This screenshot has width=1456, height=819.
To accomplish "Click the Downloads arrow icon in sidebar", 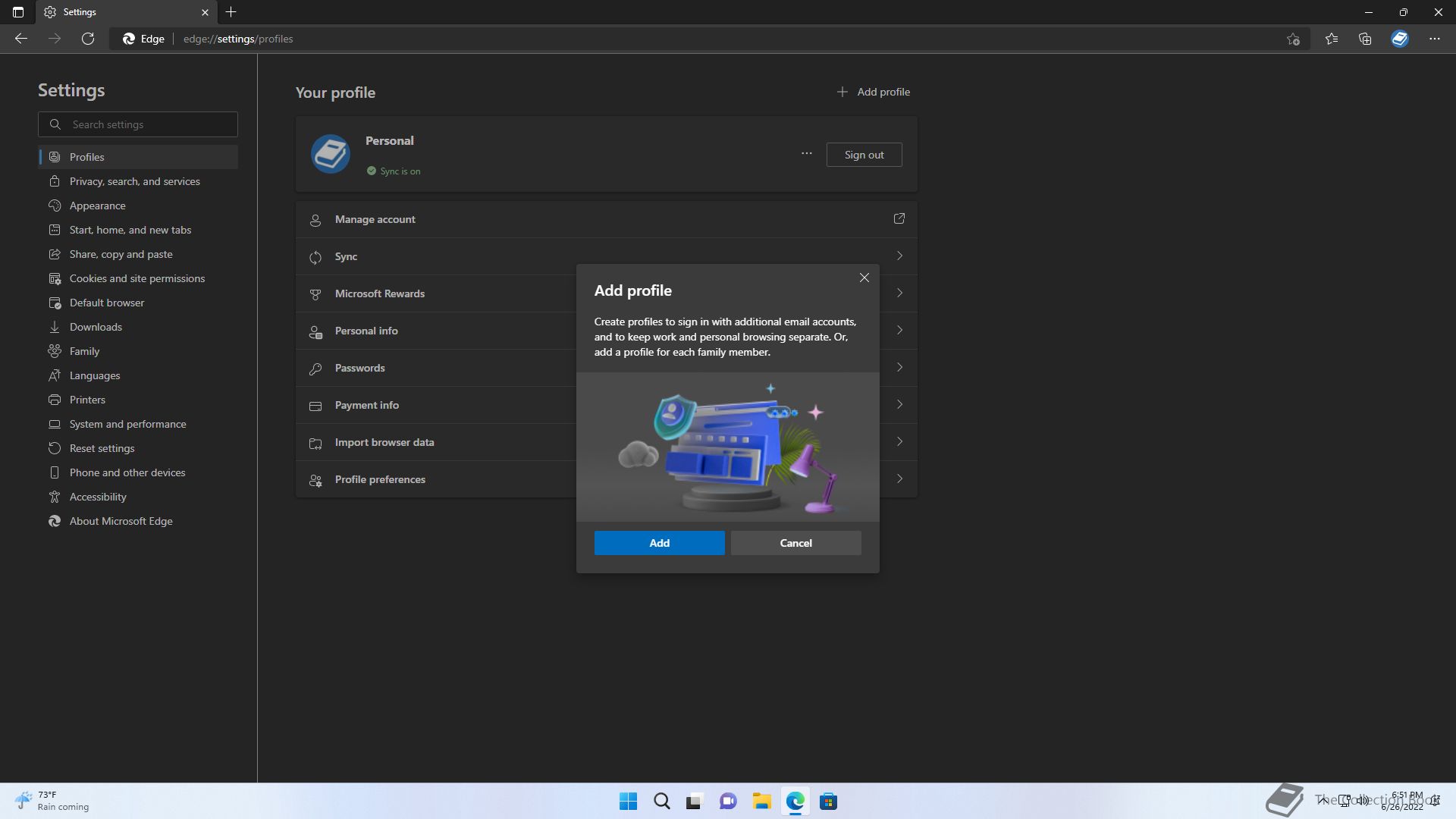I will 55,327.
